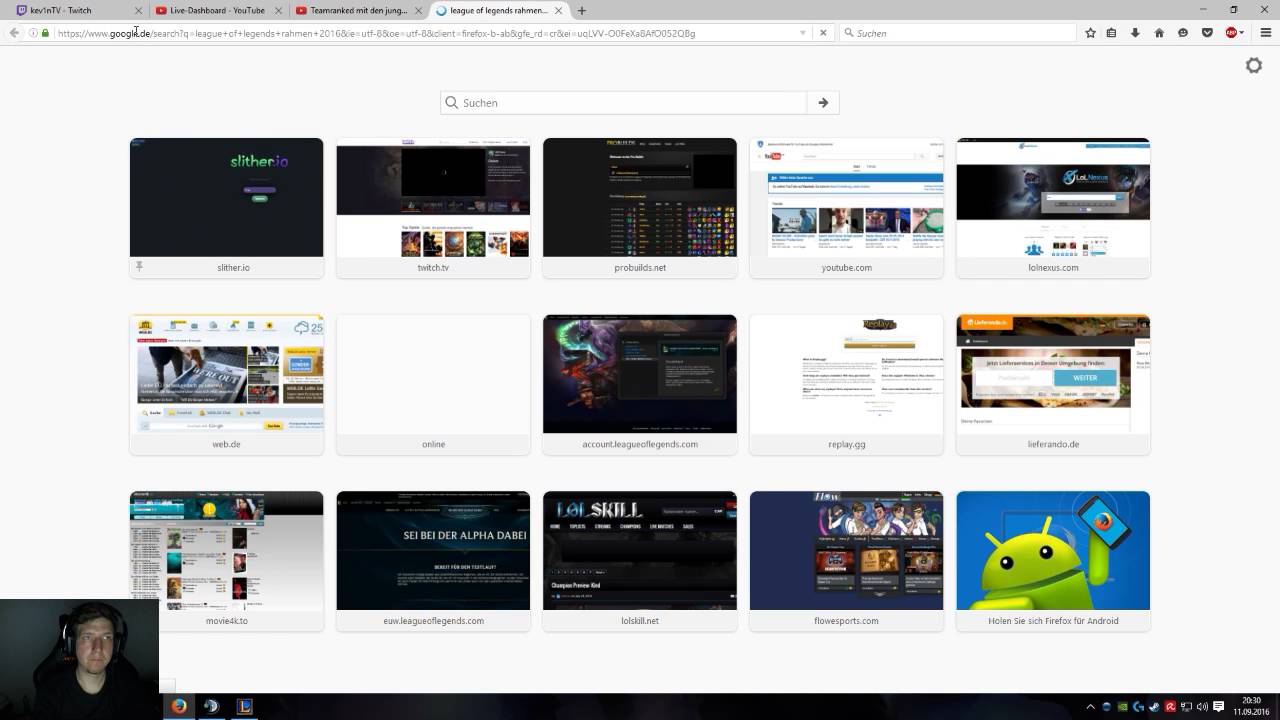Screen dimensions: 1280x720
Task: Open a new tab with plus button
Action: 582,10
